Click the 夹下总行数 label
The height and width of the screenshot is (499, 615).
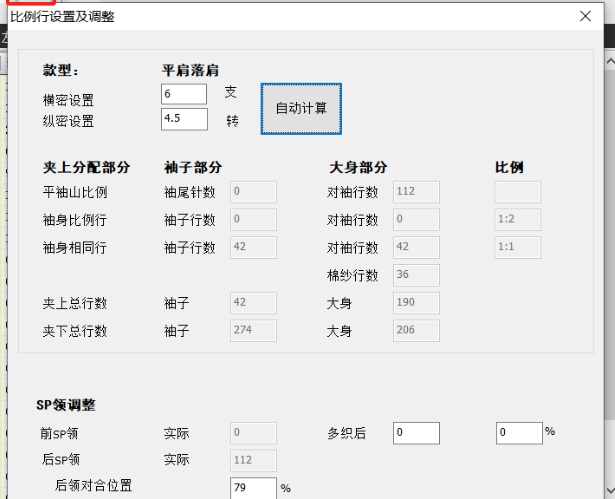point(75,331)
